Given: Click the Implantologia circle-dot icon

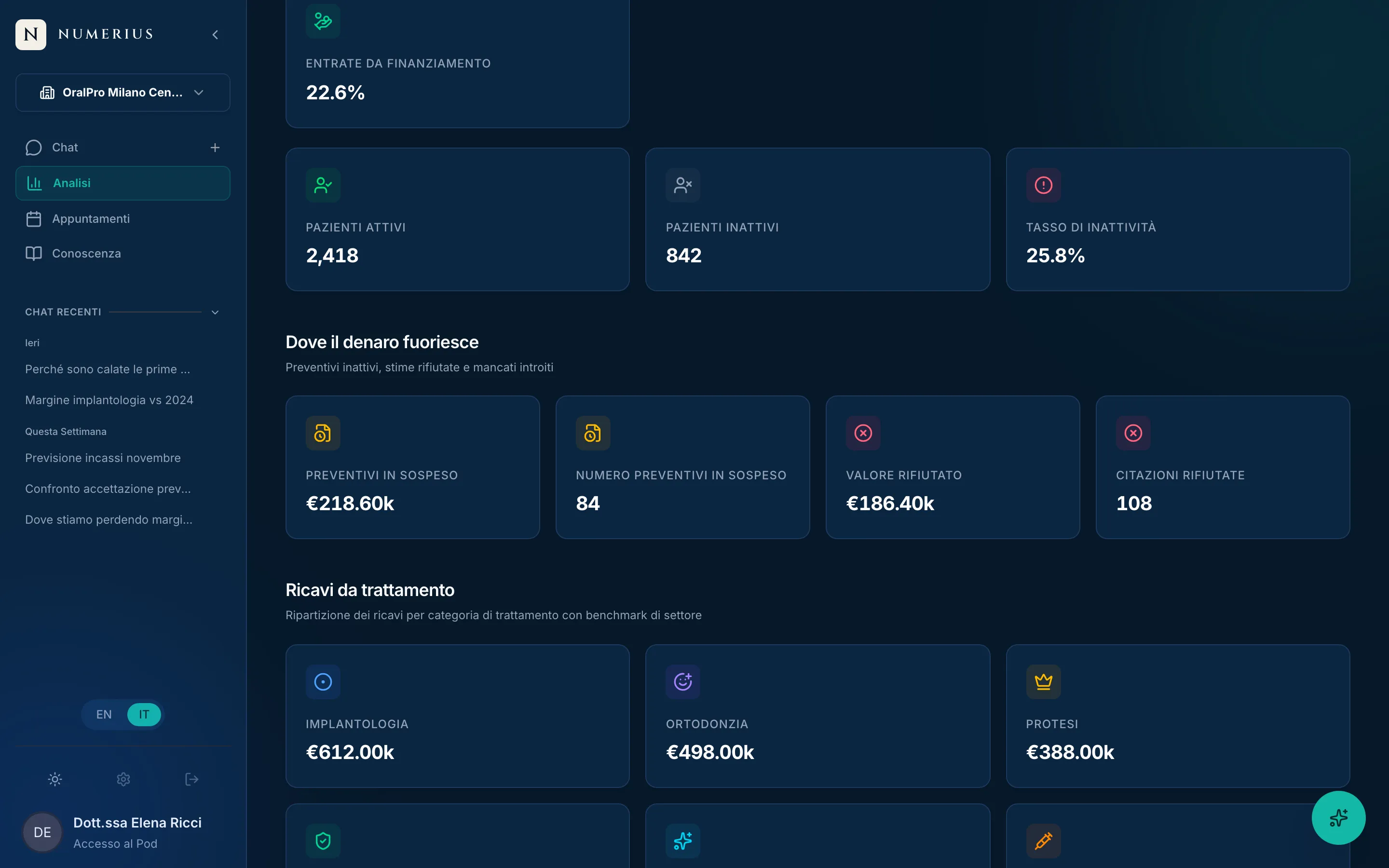Looking at the screenshot, I should (x=323, y=682).
